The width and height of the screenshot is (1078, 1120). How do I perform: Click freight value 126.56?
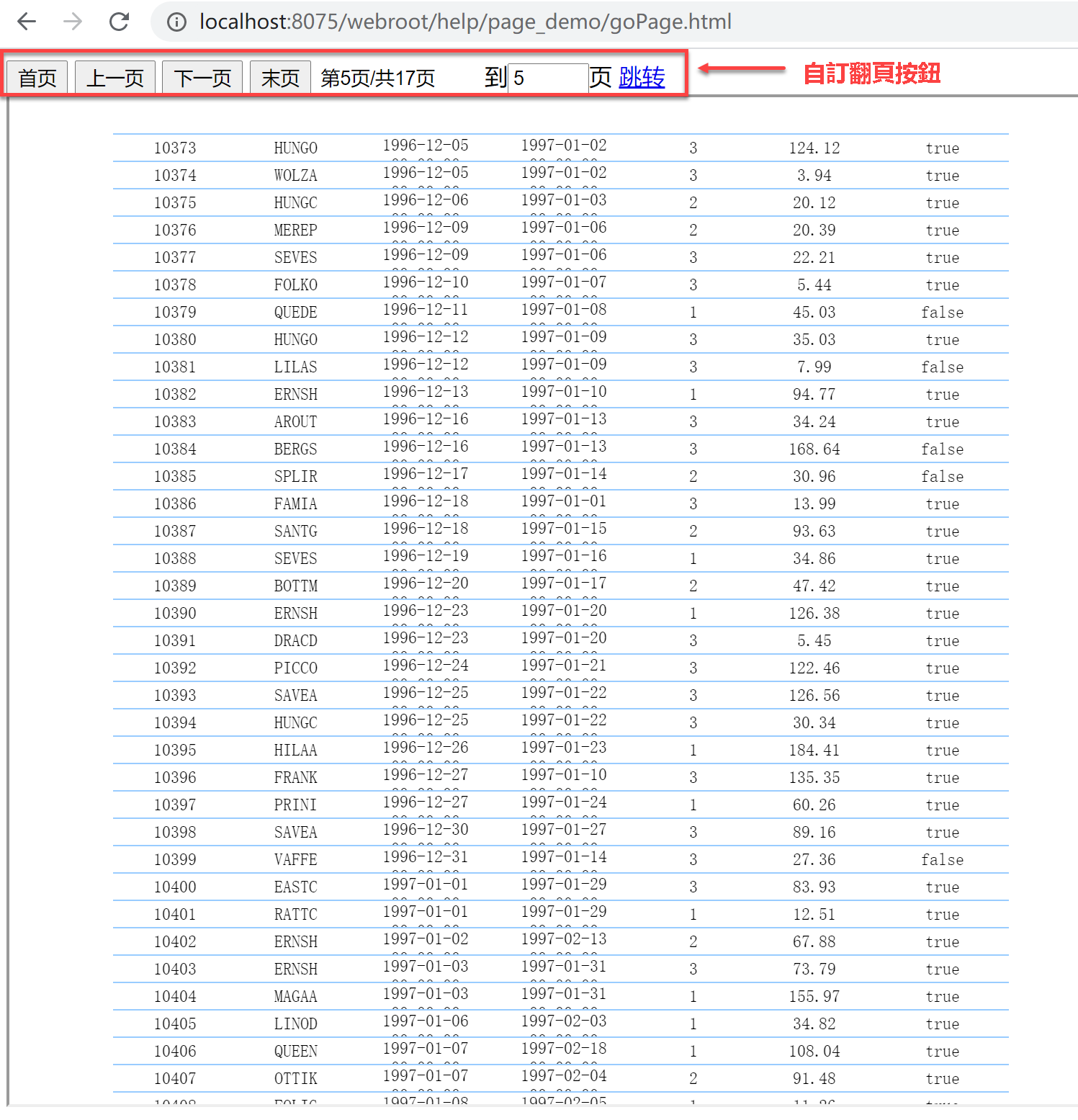point(814,696)
